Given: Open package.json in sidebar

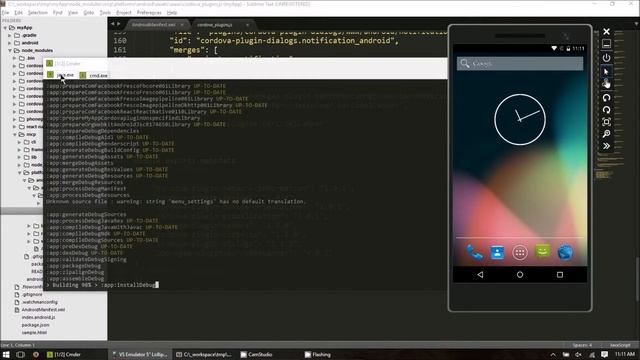Looking at the screenshot, I should (35, 325).
